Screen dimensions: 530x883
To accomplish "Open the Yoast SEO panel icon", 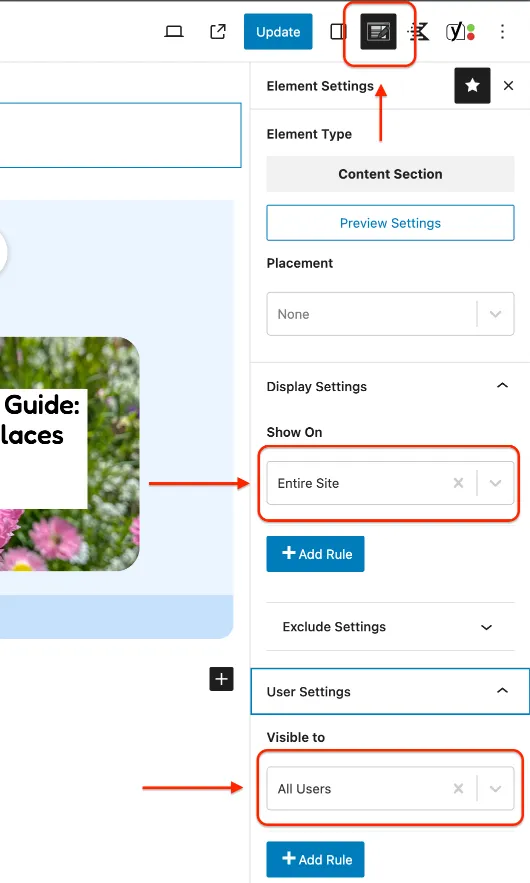I will (460, 32).
